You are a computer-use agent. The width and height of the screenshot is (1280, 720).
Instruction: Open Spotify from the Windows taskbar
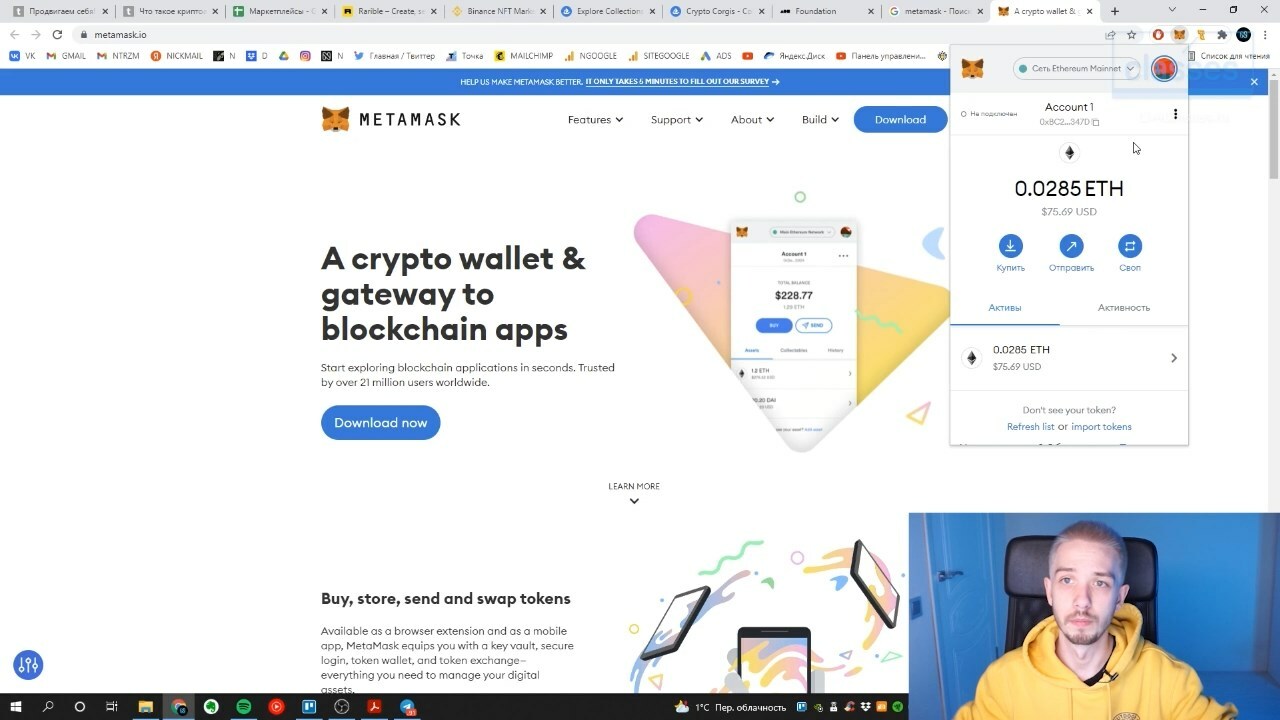(x=243, y=707)
